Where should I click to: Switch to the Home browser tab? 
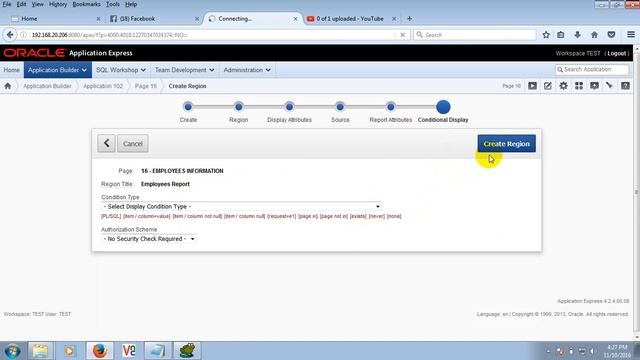[55, 19]
